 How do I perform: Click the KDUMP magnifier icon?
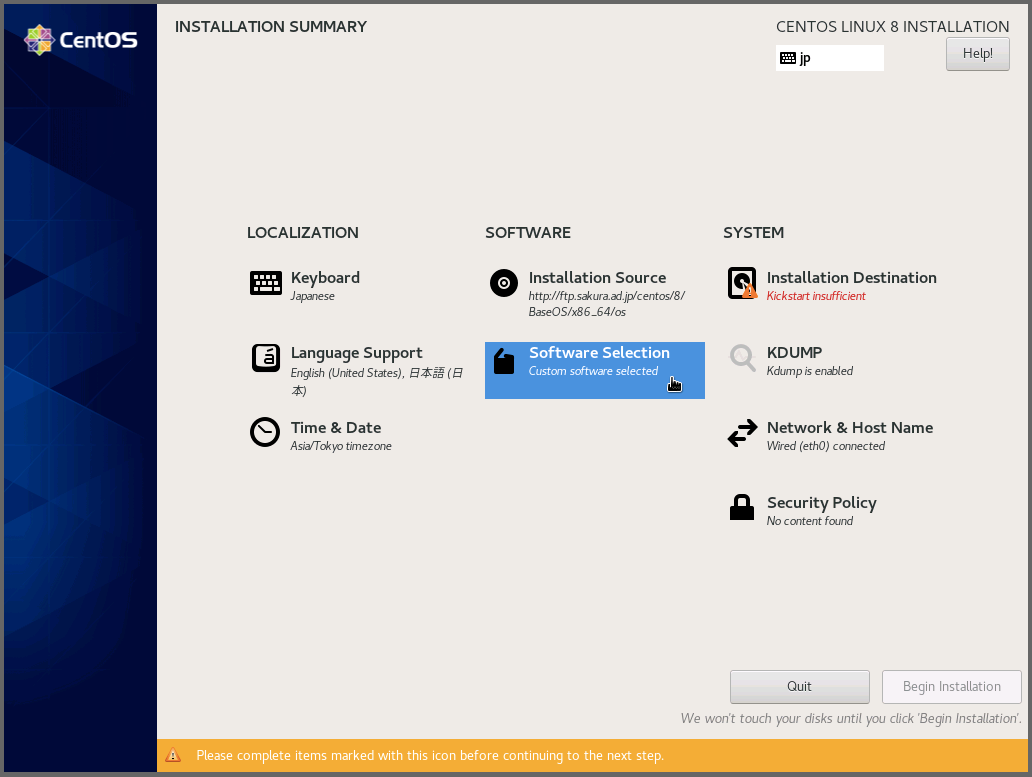pyautogui.click(x=742, y=358)
